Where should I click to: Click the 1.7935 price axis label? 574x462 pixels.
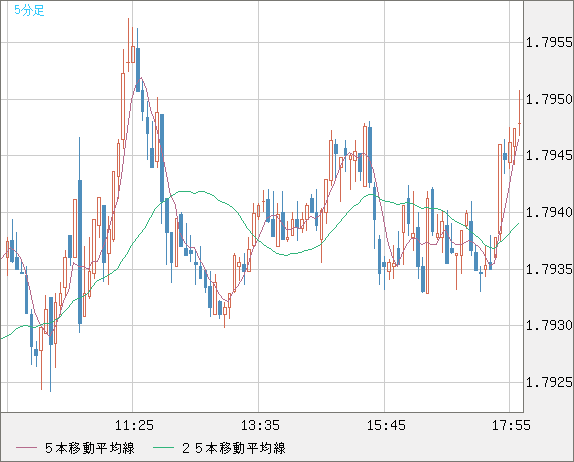(549, 269)
